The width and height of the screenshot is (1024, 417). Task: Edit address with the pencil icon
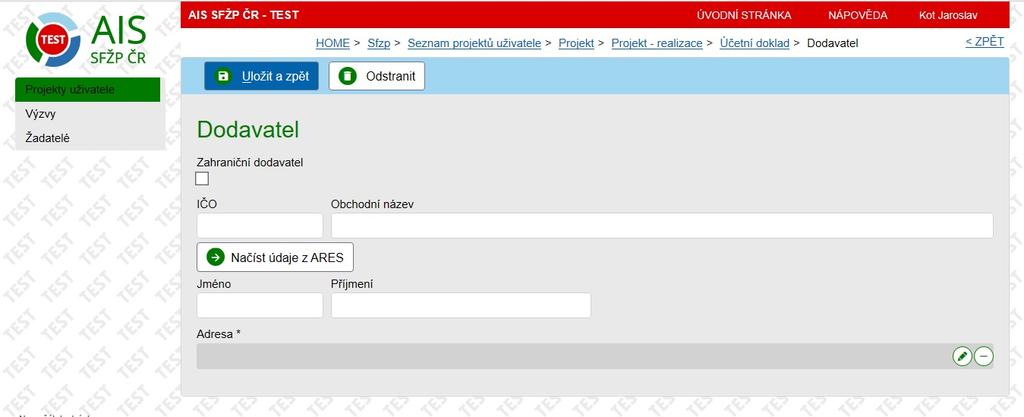pyautogui.click(x=961, y=356)
